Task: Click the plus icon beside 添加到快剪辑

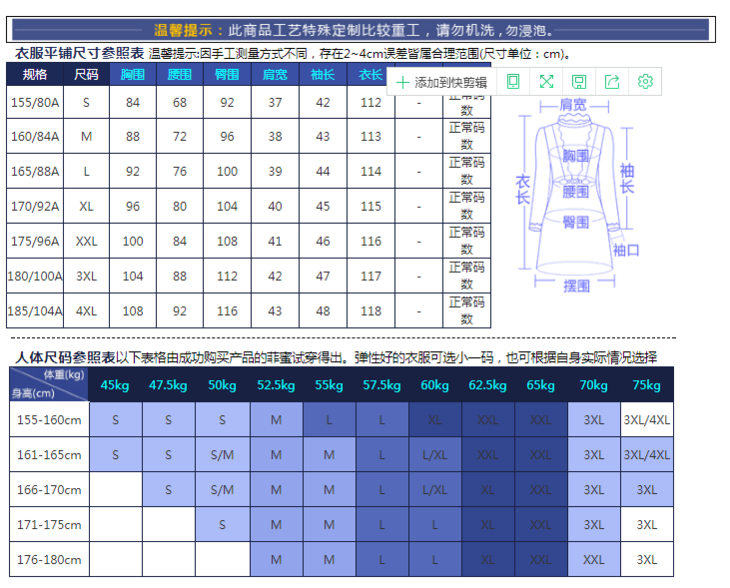Action: click(403, 82)
